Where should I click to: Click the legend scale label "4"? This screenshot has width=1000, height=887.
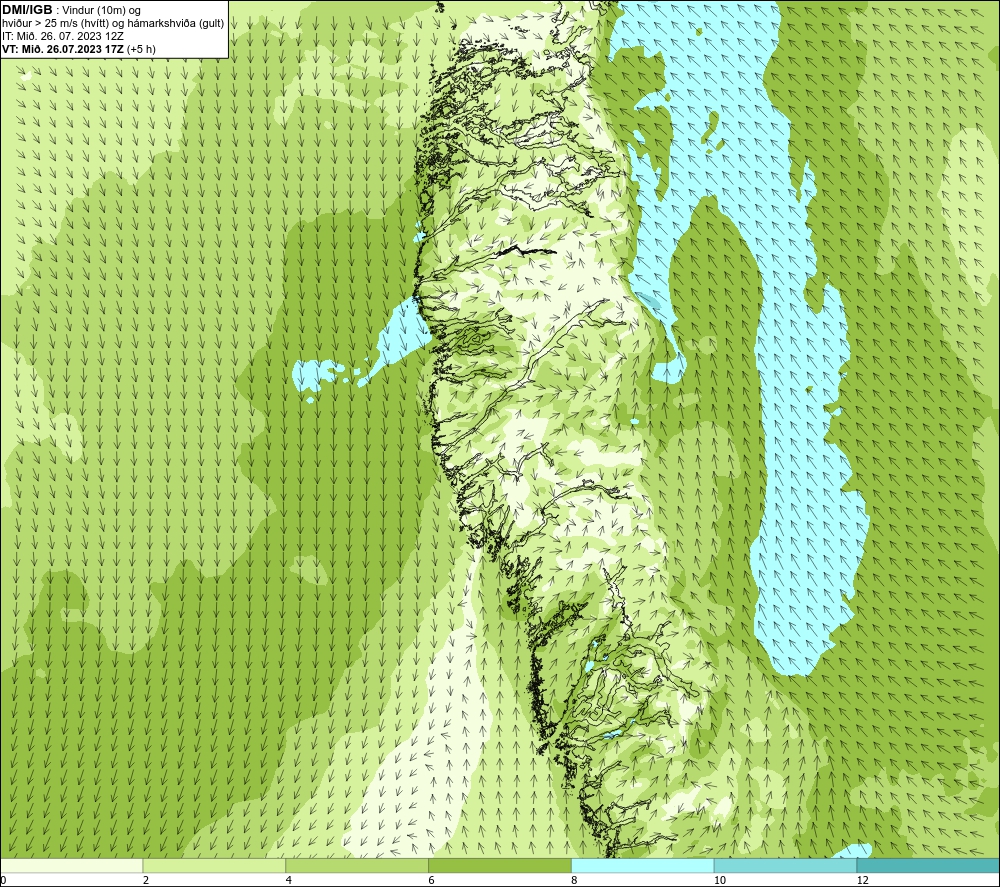coord(289,880)
